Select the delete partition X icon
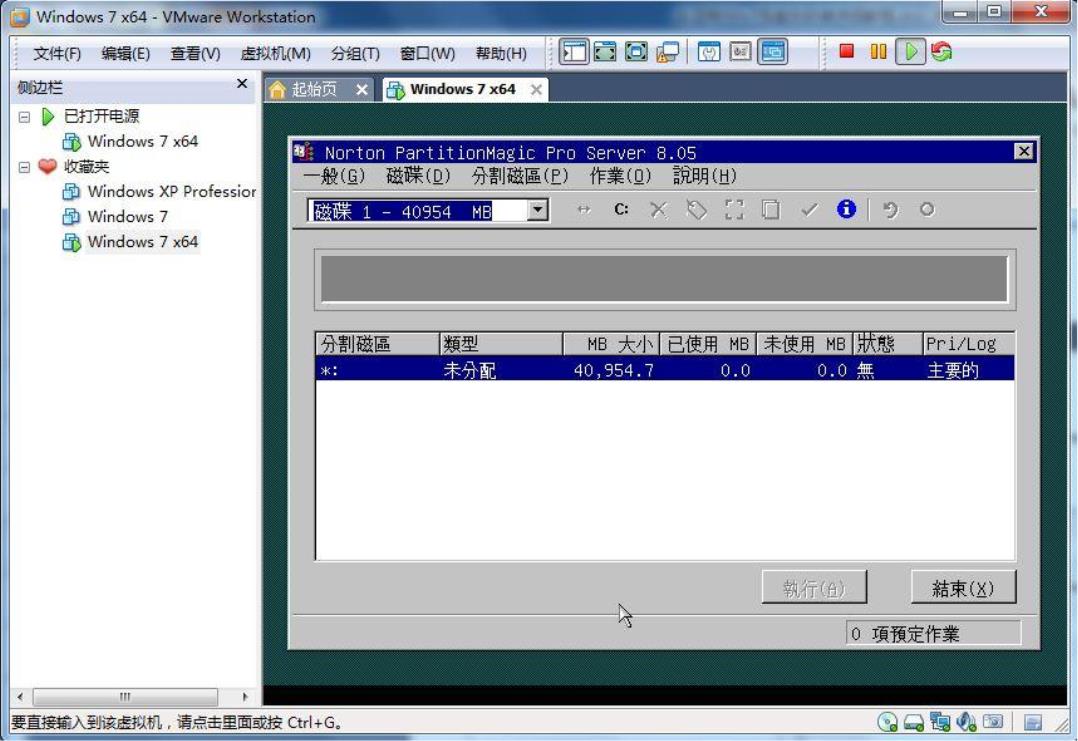The image size is (1078, 741). tap(658, 210)
